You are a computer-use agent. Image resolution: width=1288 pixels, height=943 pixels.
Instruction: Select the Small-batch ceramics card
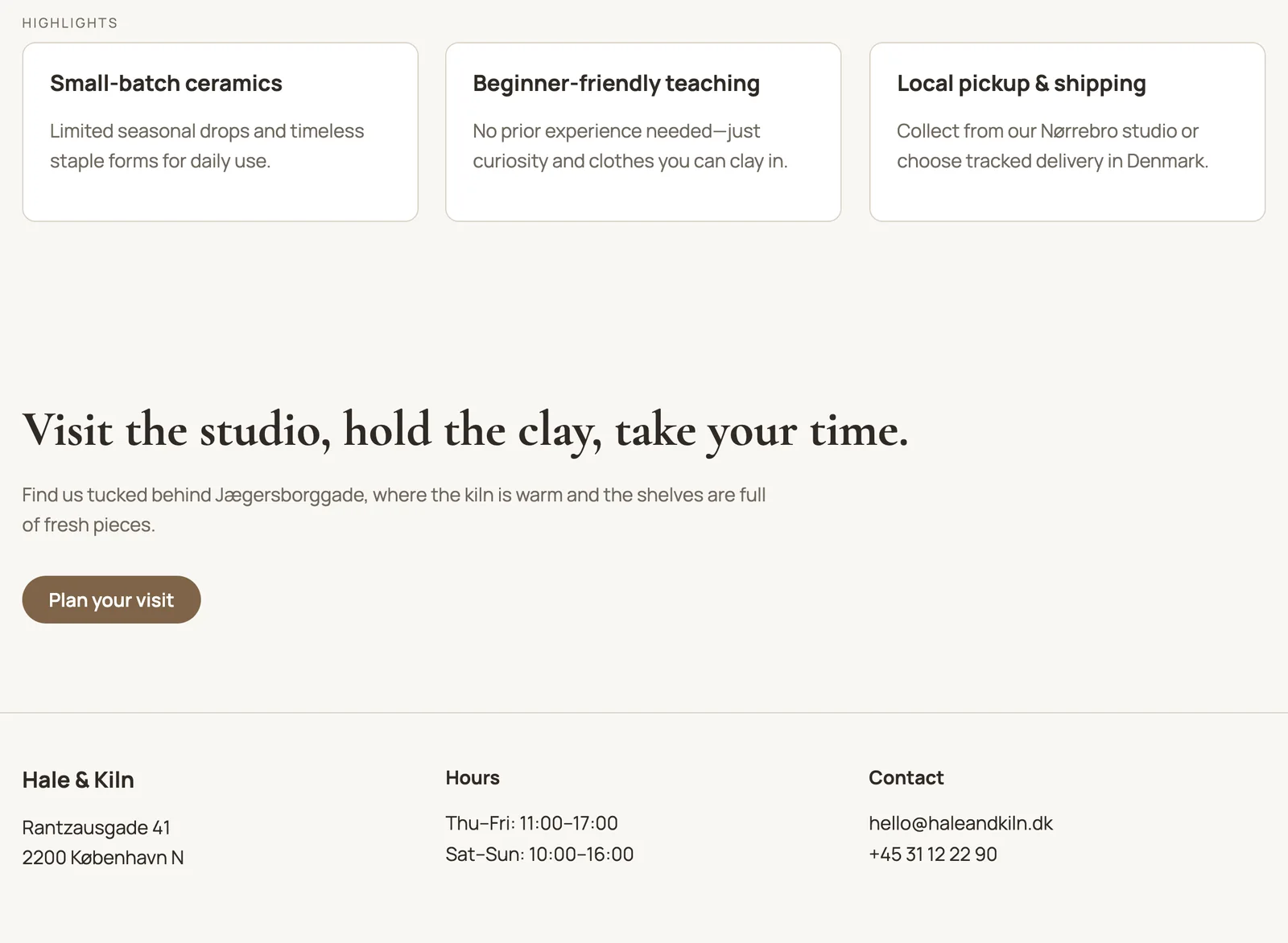[220, 132]
